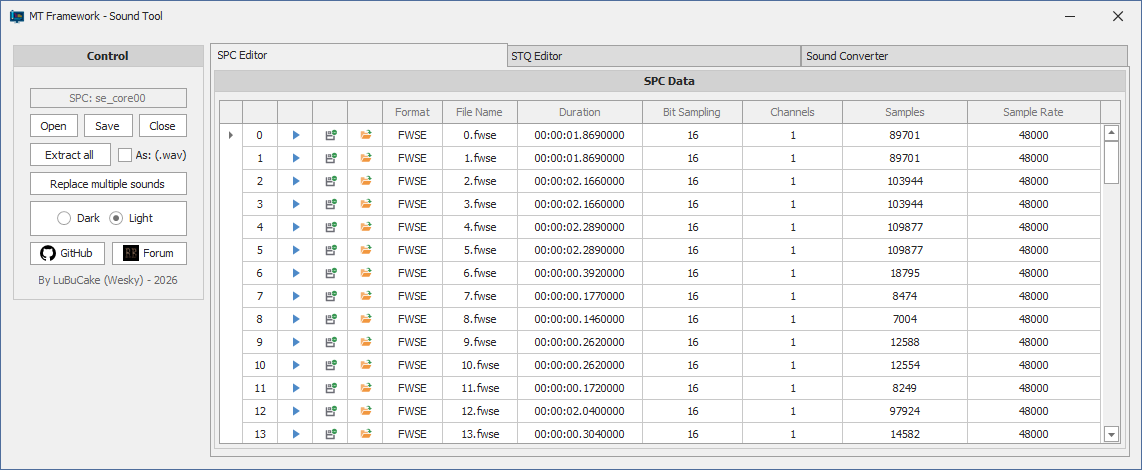Image resolution: width=1142 pixels, height=470 pixels.
Task: Click duration cell 00:00:00.3920000
Action: pos(580,273)
